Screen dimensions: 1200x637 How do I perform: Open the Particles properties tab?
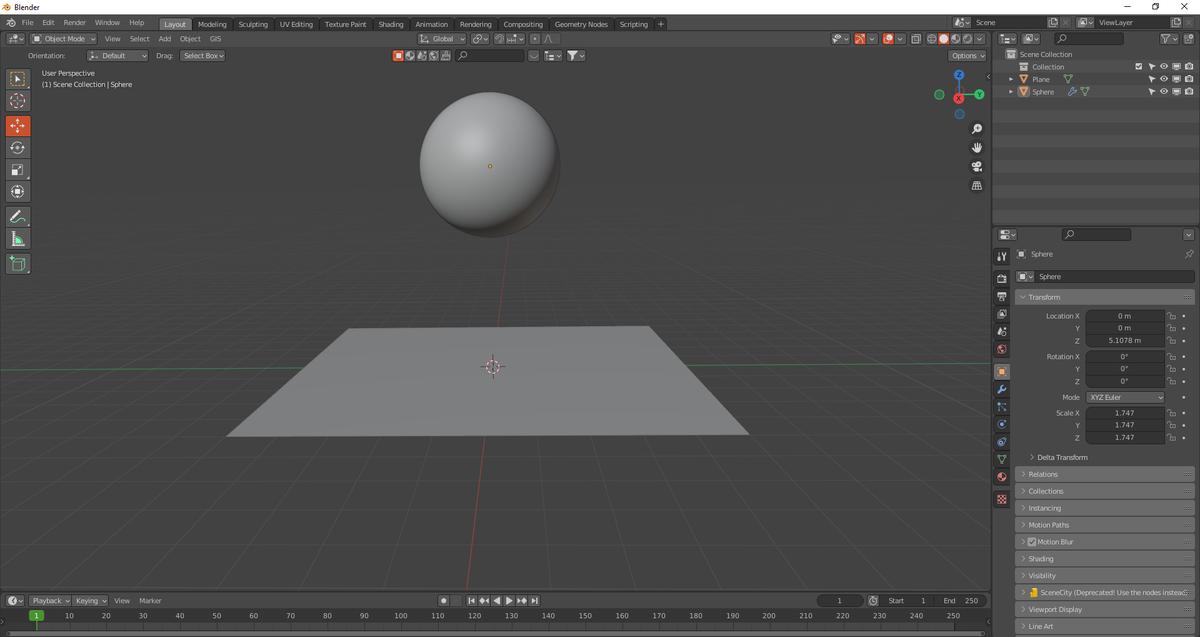pyautogui.click(x=1002, y=406)
